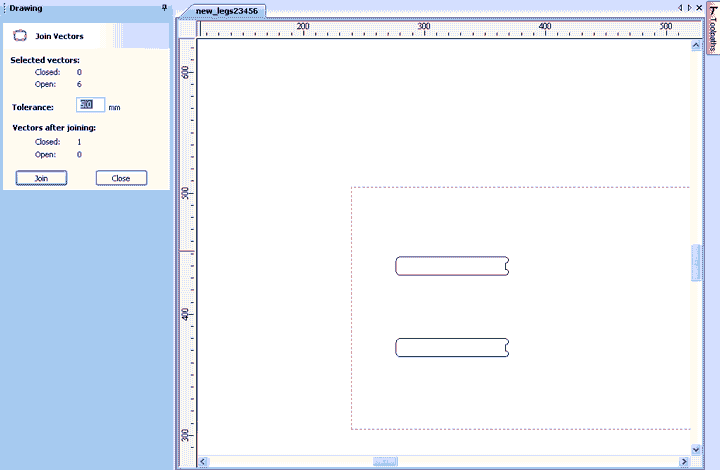
Task: Click the horizontal scrollbar right arrow
Action: [x=684, y=461]
